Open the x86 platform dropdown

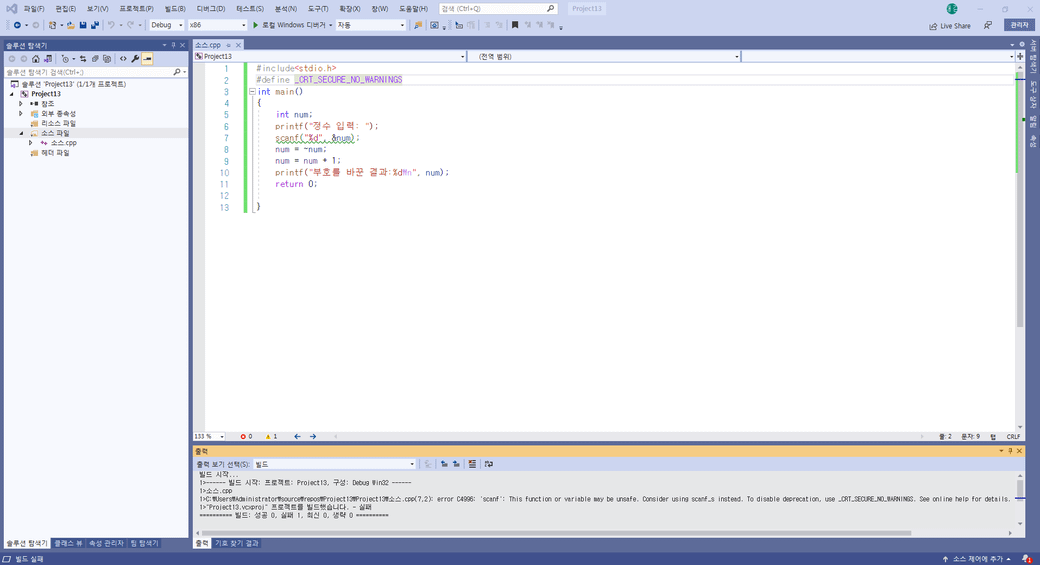click(217, 25)
